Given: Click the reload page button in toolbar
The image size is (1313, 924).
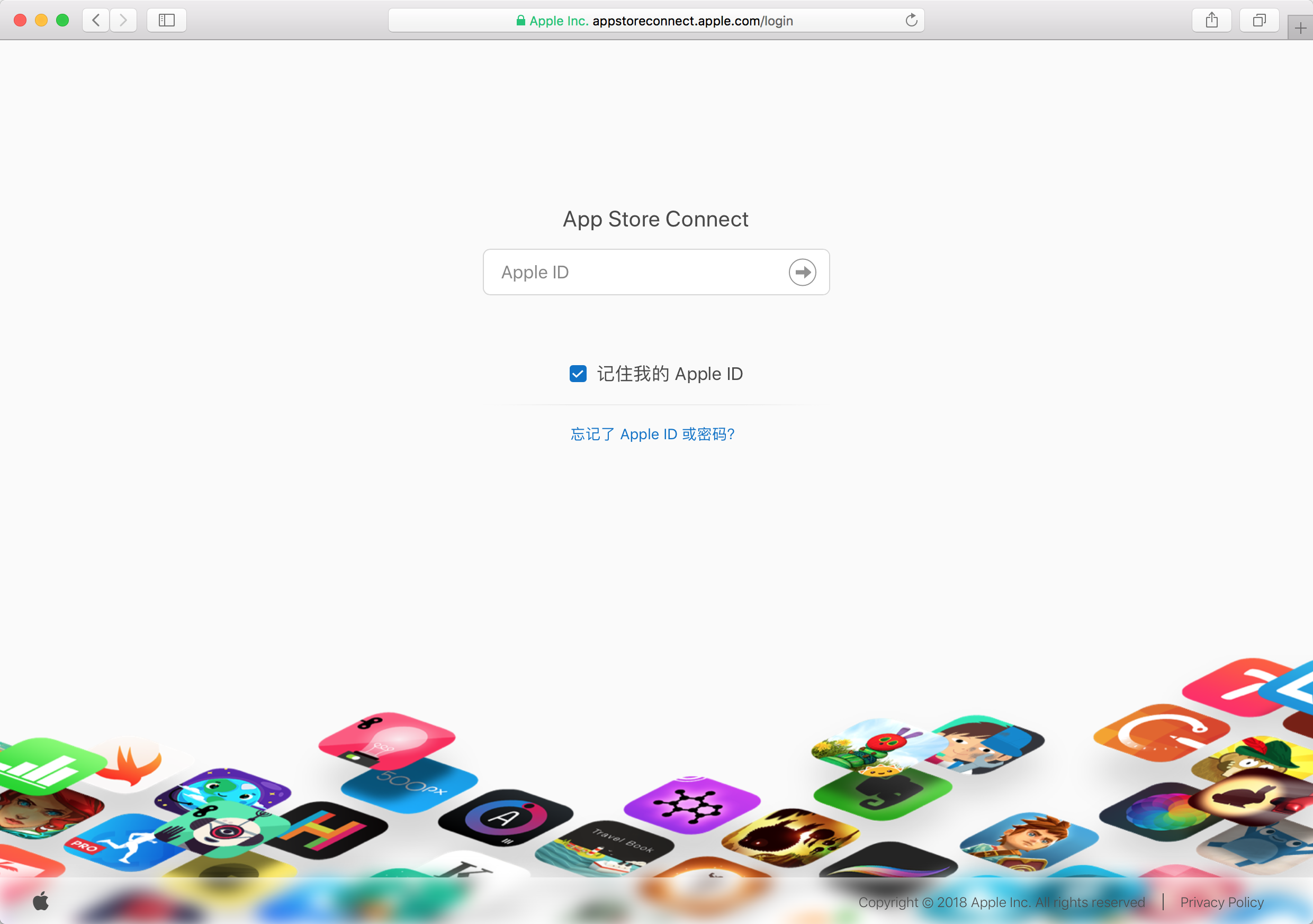Looking at the screenshot, I should [x=911, y=19].
